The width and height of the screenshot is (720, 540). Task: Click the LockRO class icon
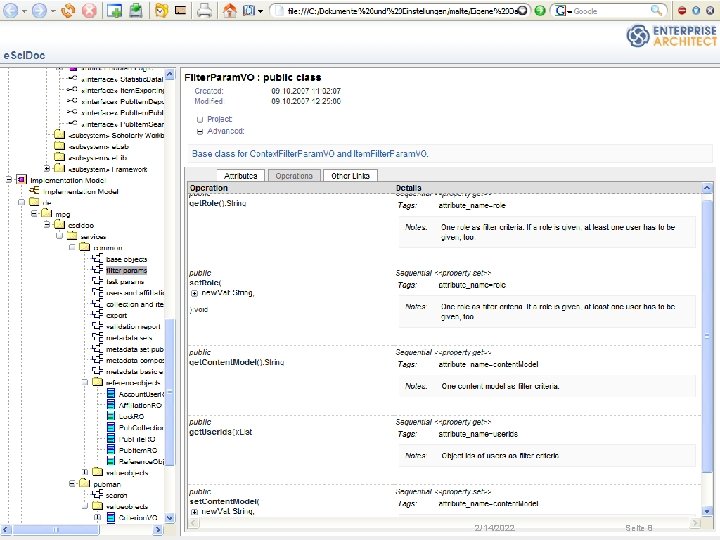[x=111, y=416]
